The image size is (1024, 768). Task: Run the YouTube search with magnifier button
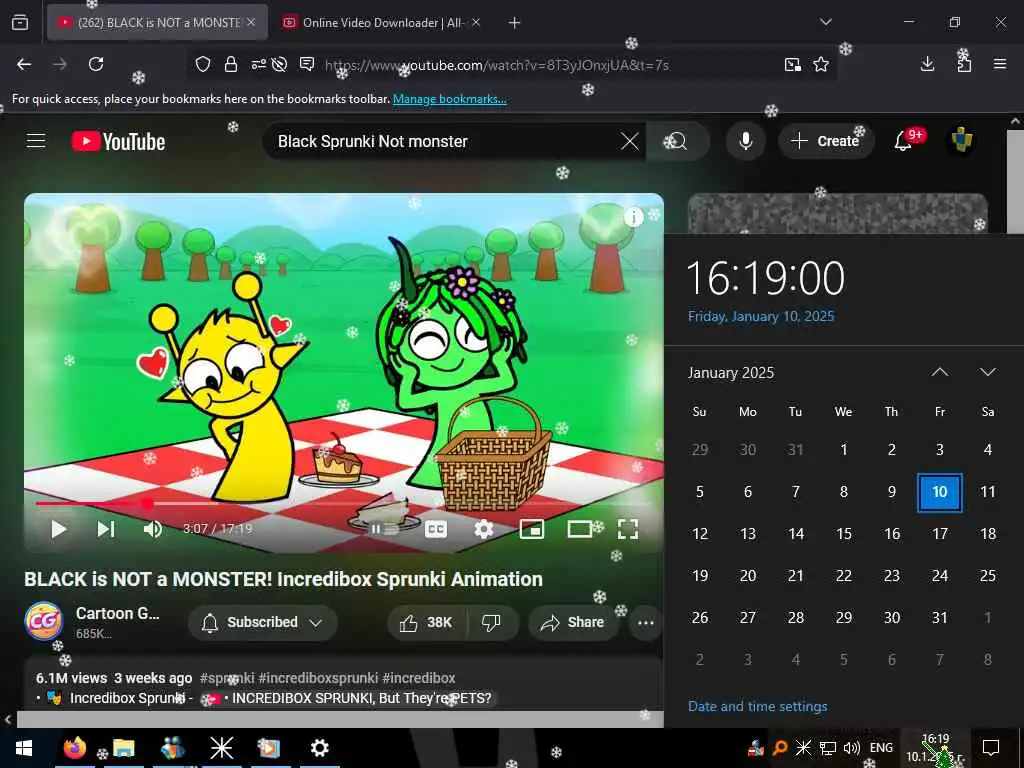pyautogui.click(x=676, y=141)
